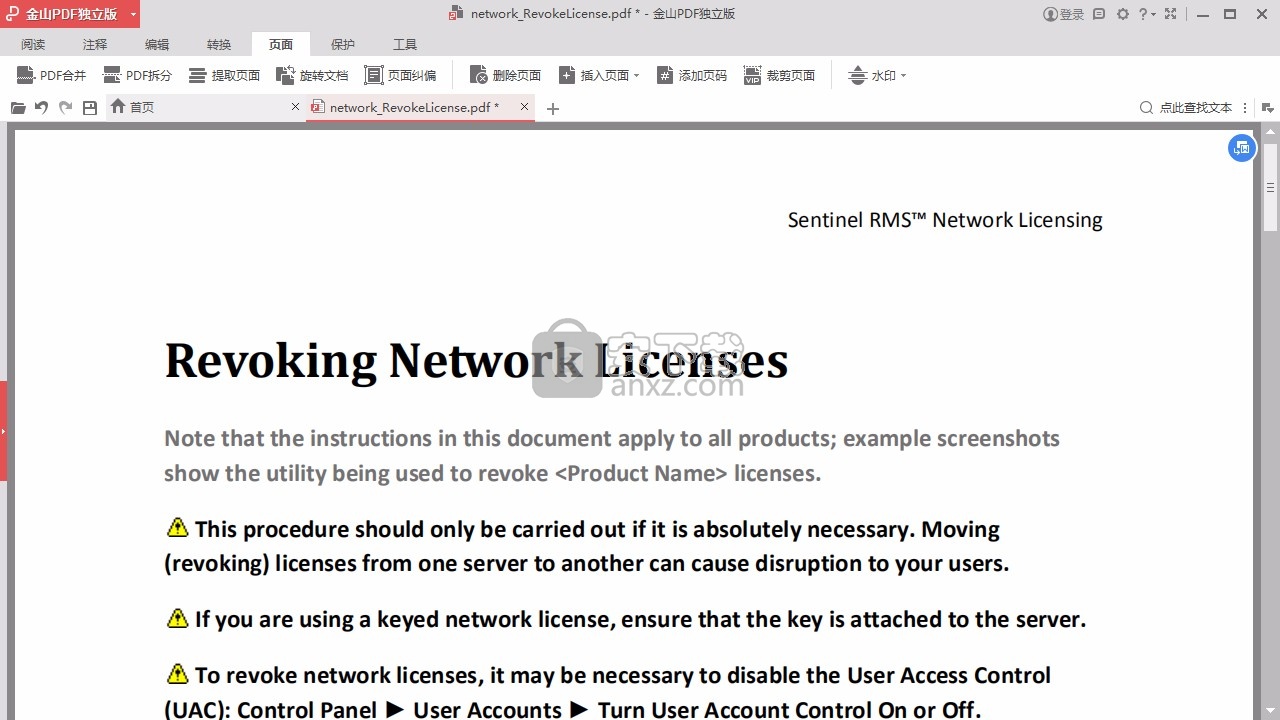
Task: Expand the red left side panel handle
Action: click(x=4, y=431)
